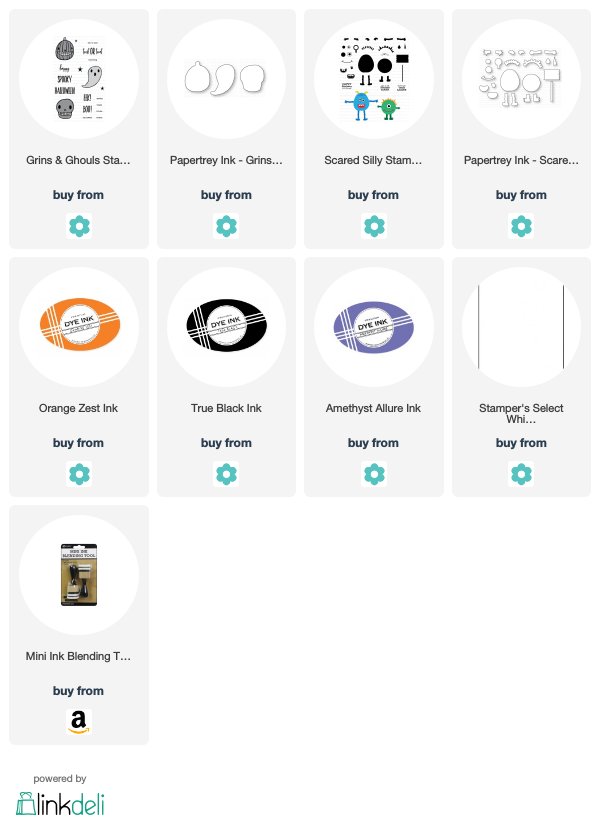Open the store icon under Amethyst Allure Ink
The image size is (600, 825).
tap(374, 474)
